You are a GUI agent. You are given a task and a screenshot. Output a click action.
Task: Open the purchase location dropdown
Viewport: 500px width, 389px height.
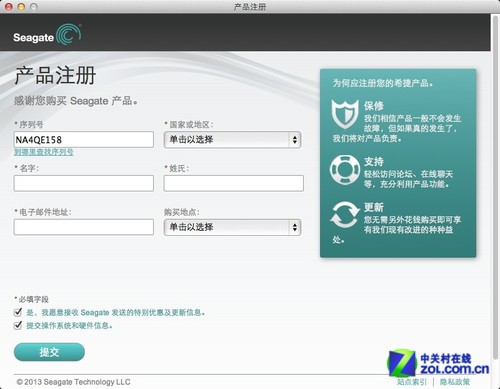(232, 227)
